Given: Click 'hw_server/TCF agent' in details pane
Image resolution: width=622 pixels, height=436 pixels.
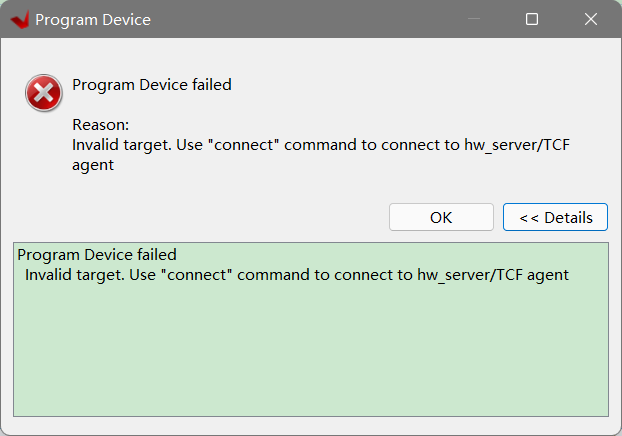Looking at the screenshot, I should tap(493, 275).
